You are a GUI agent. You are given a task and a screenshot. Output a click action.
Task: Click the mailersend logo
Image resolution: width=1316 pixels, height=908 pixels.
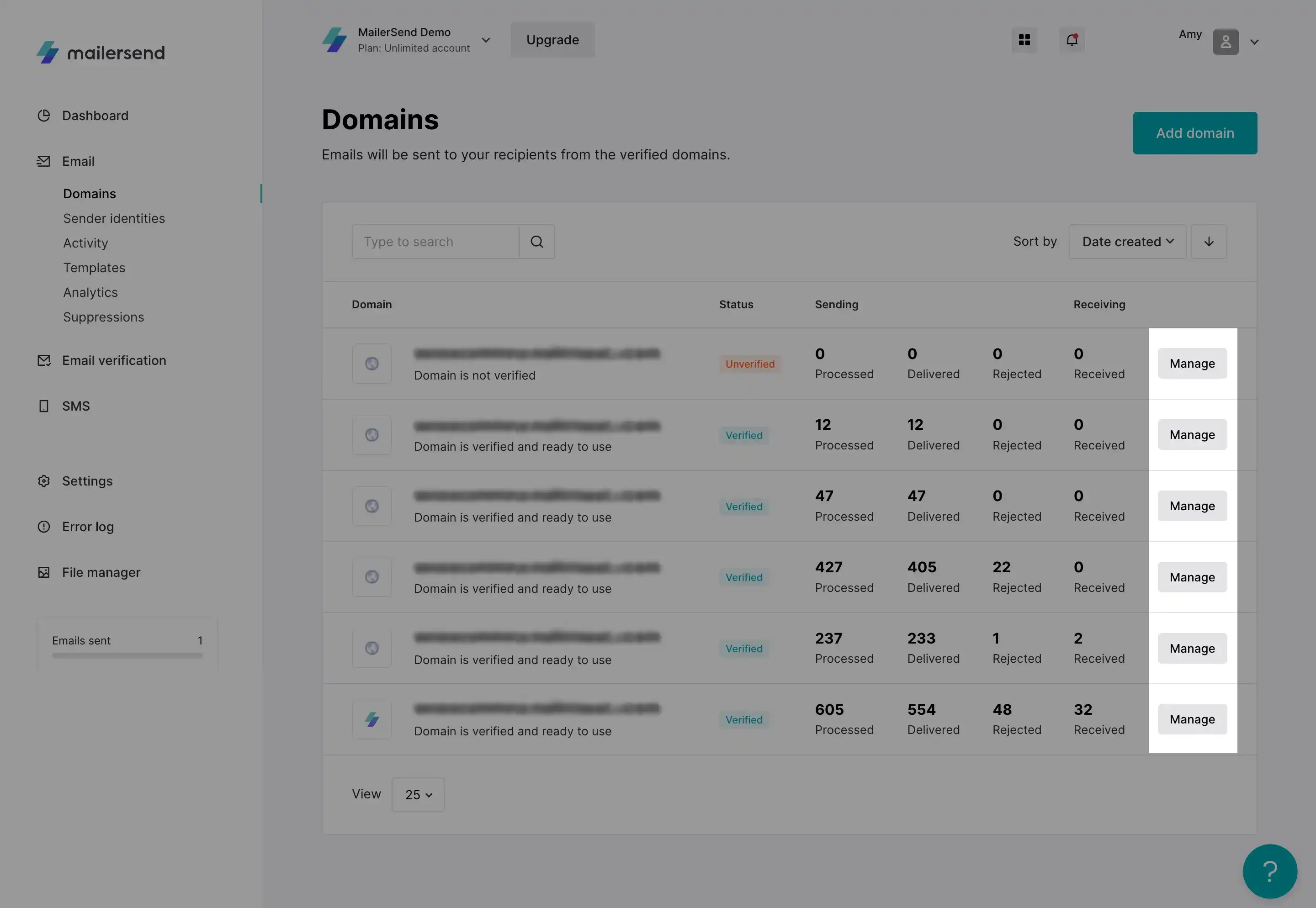click(101, 53)
